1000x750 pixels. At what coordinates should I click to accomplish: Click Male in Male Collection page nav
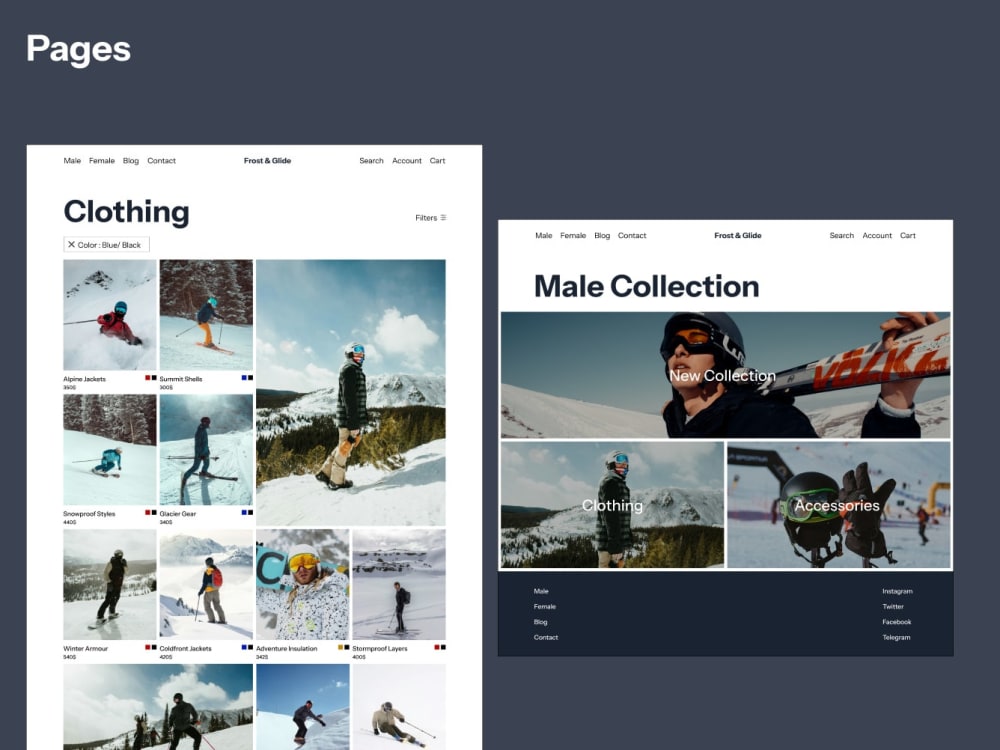coord(543,235)
